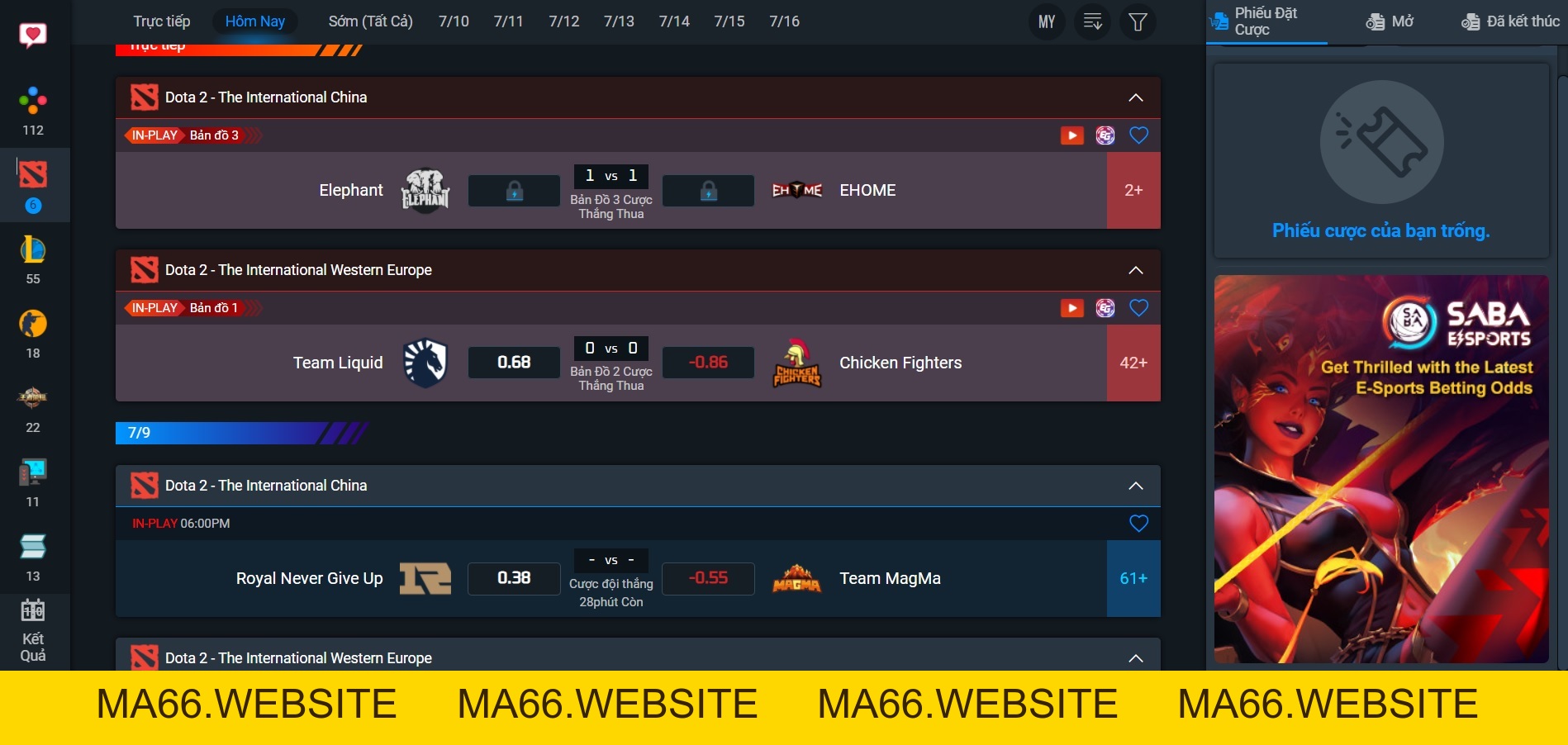Open the filter funnel icon
Viewport: 1568px width, 745px height.
pos(1138,21)
